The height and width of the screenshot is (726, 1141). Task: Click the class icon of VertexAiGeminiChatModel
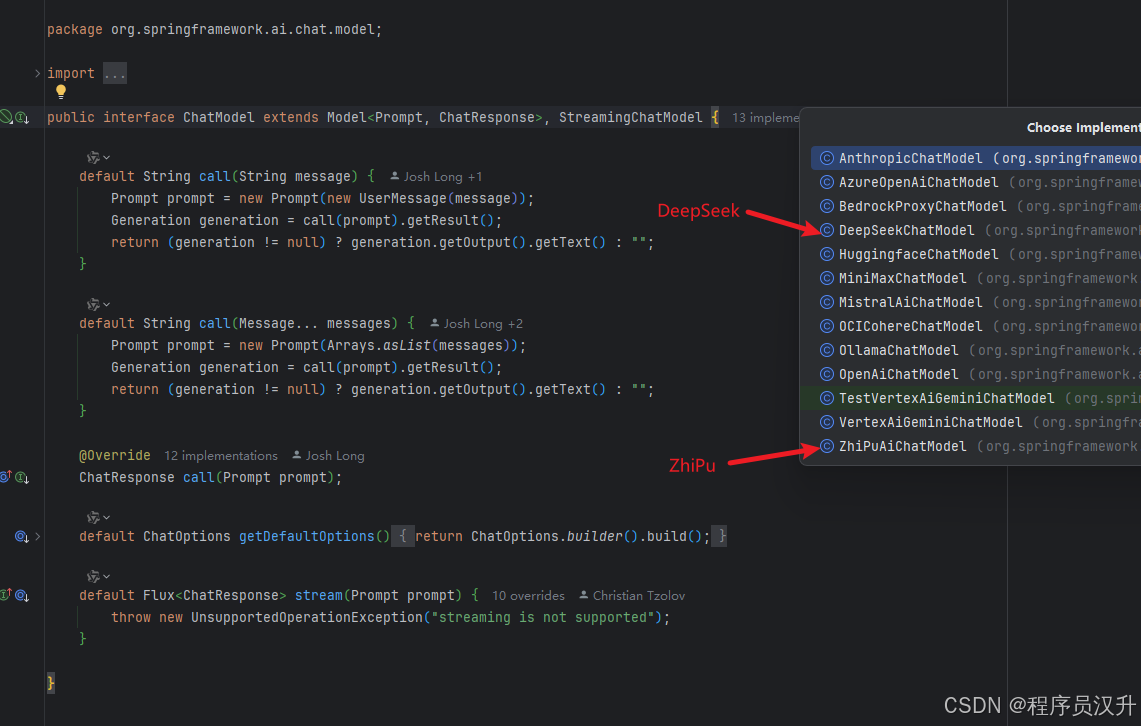(827, 422)
